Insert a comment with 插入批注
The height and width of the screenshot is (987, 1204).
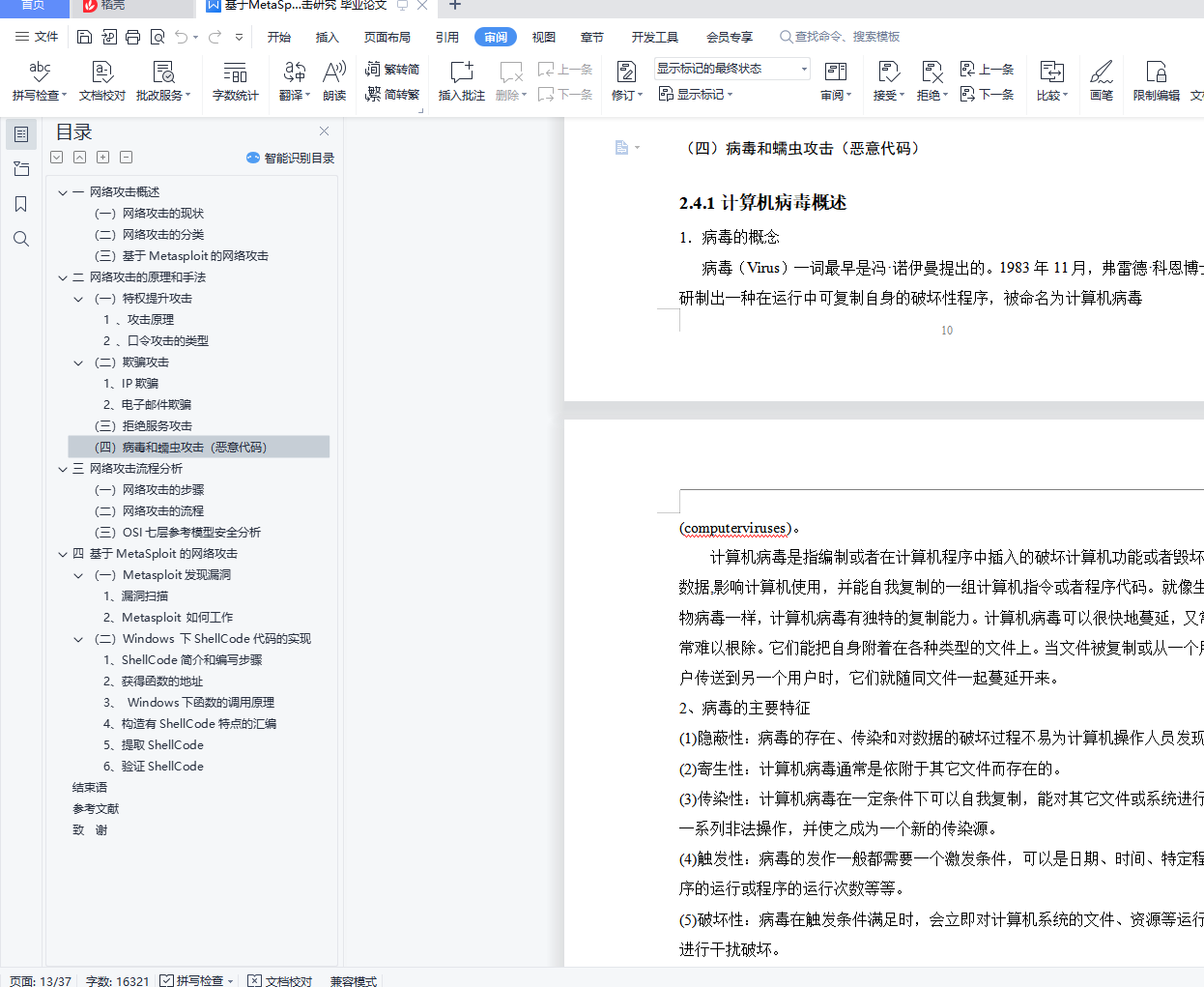pos(462,81)
